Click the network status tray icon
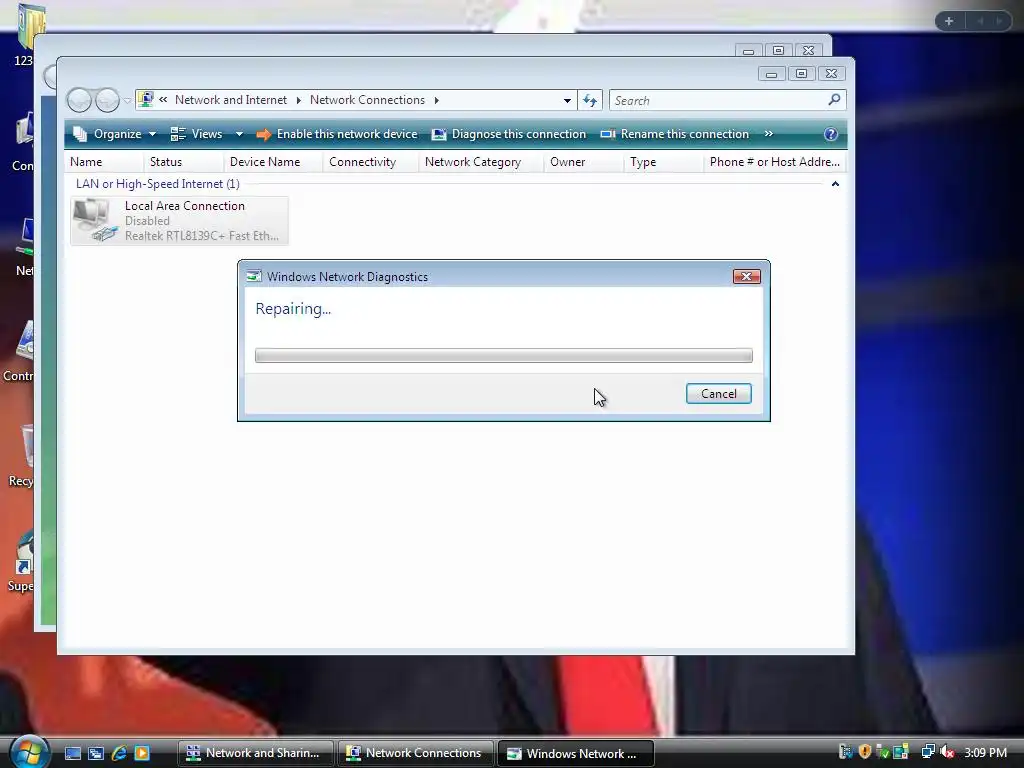The height and width of the screenshot is (768, 1024). click(x=927, y=752)
